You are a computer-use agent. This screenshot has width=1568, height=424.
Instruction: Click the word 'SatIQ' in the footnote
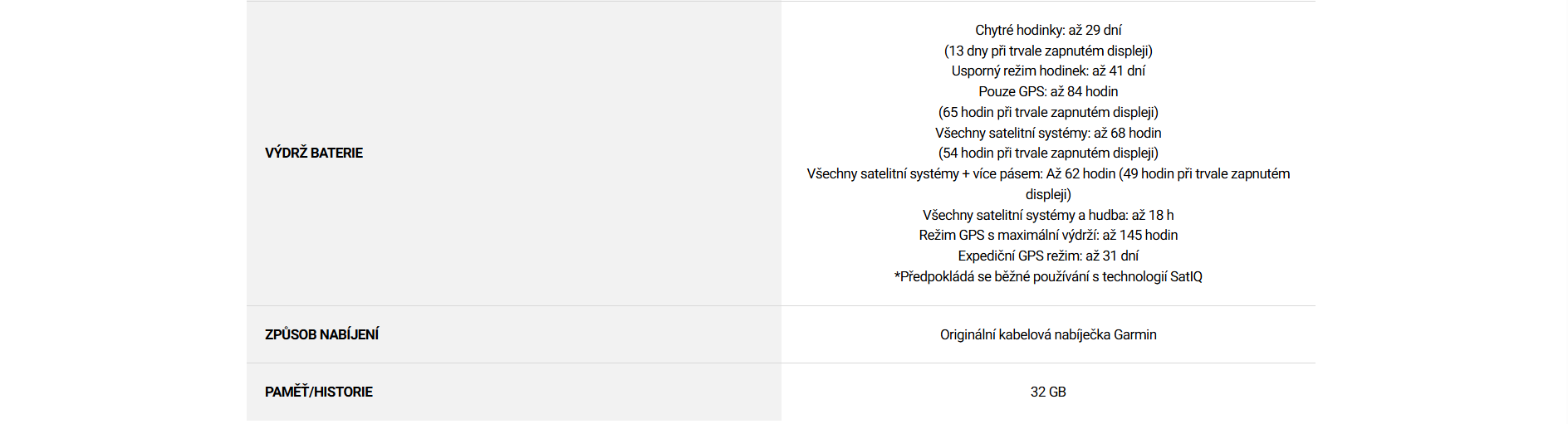(x=1186, y=276)
